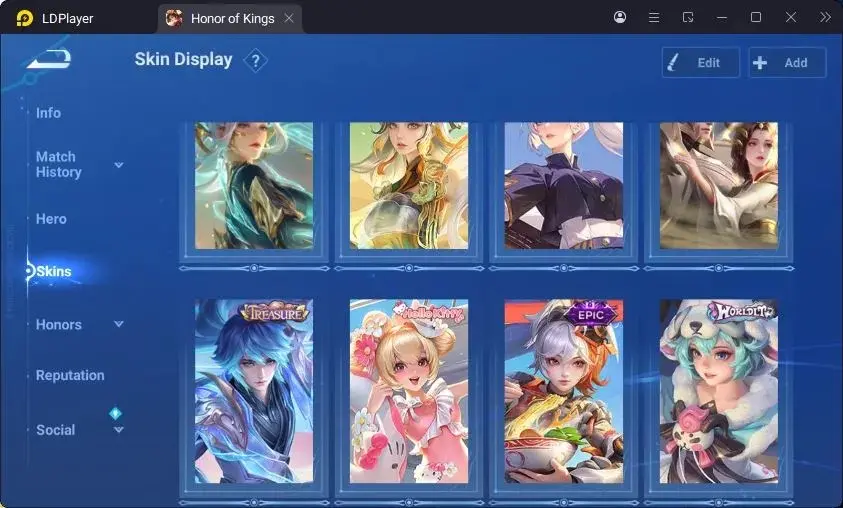Switch to the Honor of Kings tab
The height and width of the screenshot is (508, 843).
(230, 19)
